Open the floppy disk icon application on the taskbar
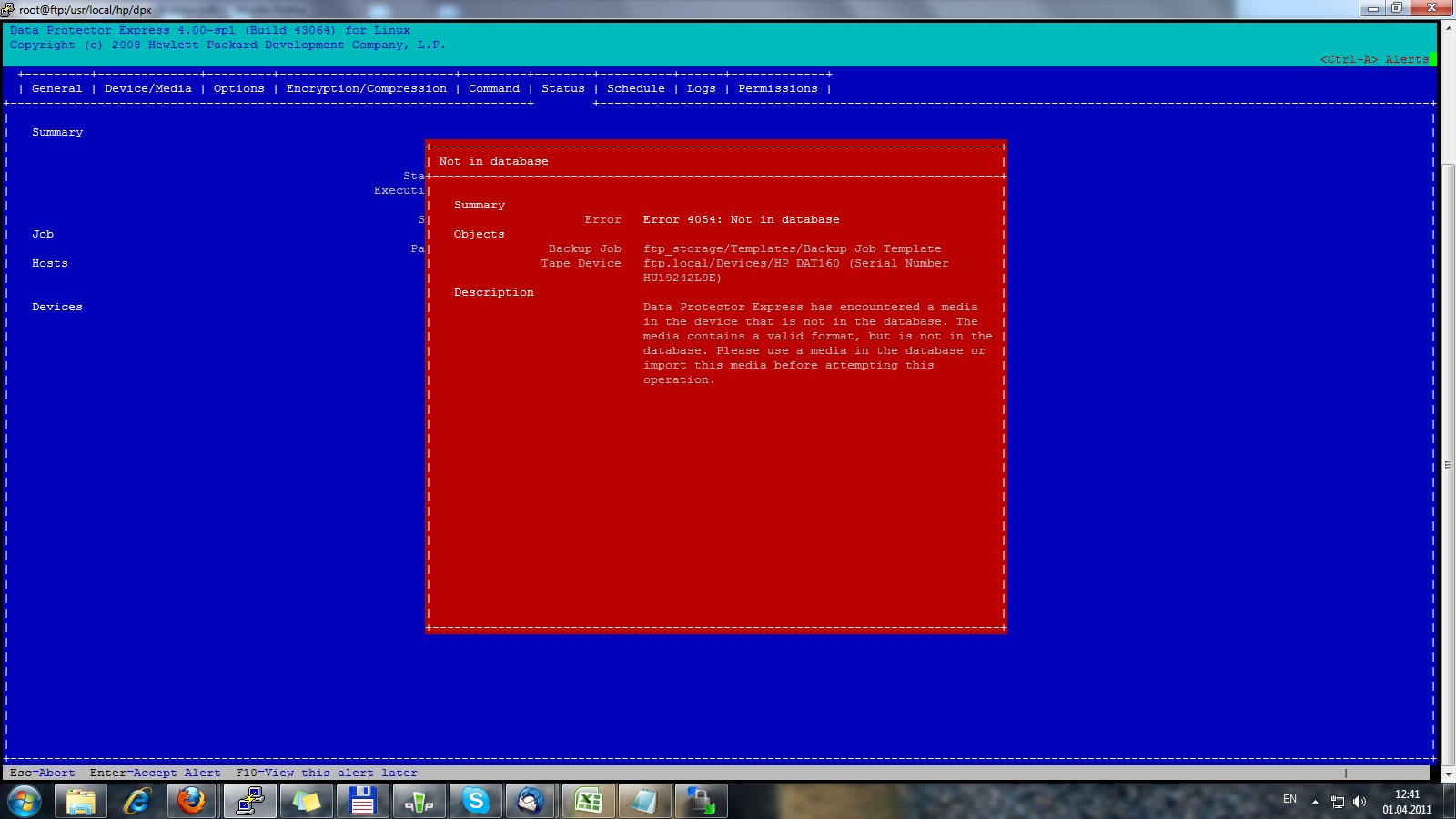Viewport: 1456px width, 819px height. [x=362, y=802]
